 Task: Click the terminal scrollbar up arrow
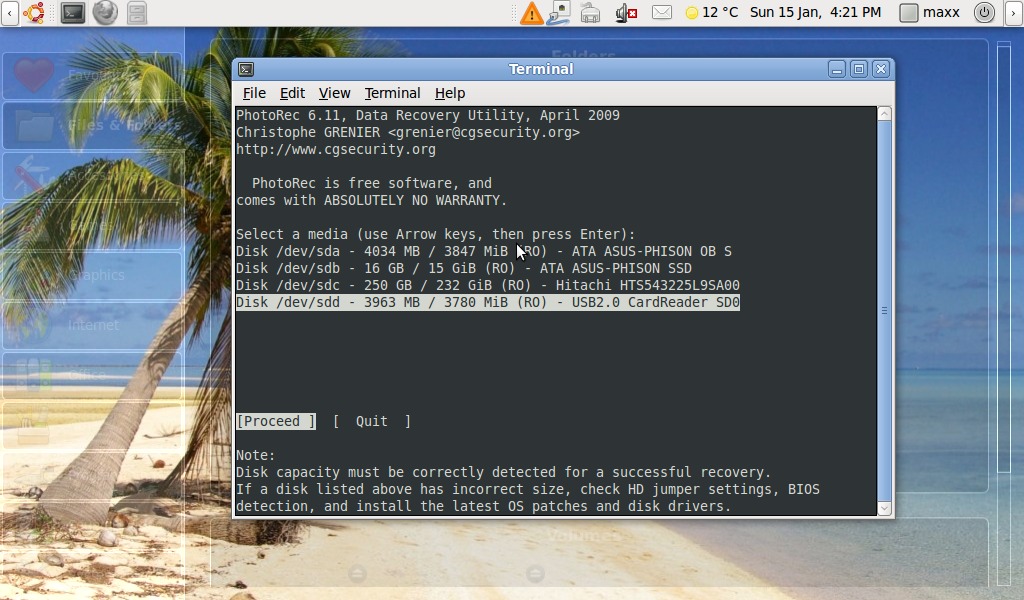884,114
